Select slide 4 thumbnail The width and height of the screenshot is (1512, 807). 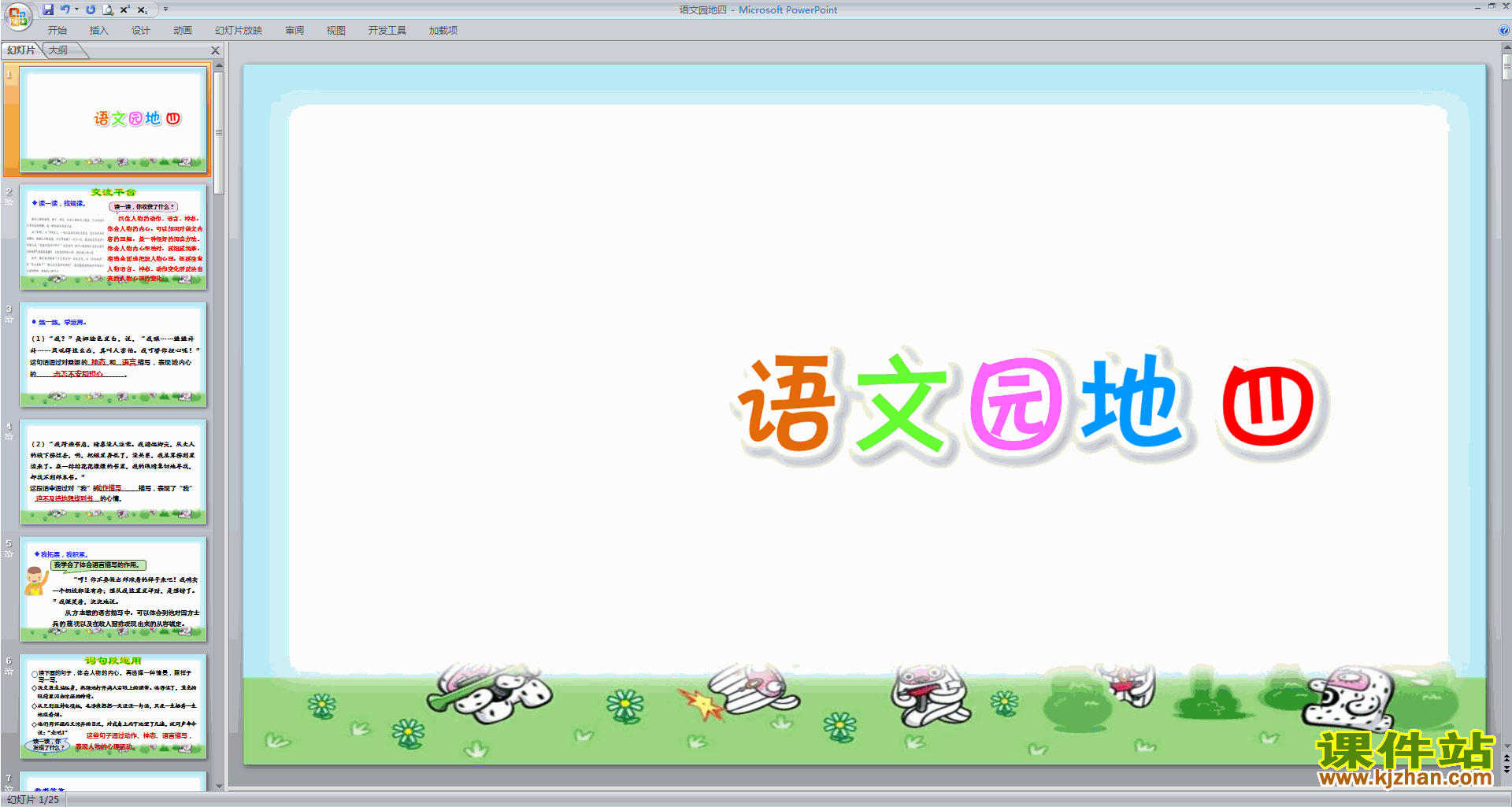113,472
